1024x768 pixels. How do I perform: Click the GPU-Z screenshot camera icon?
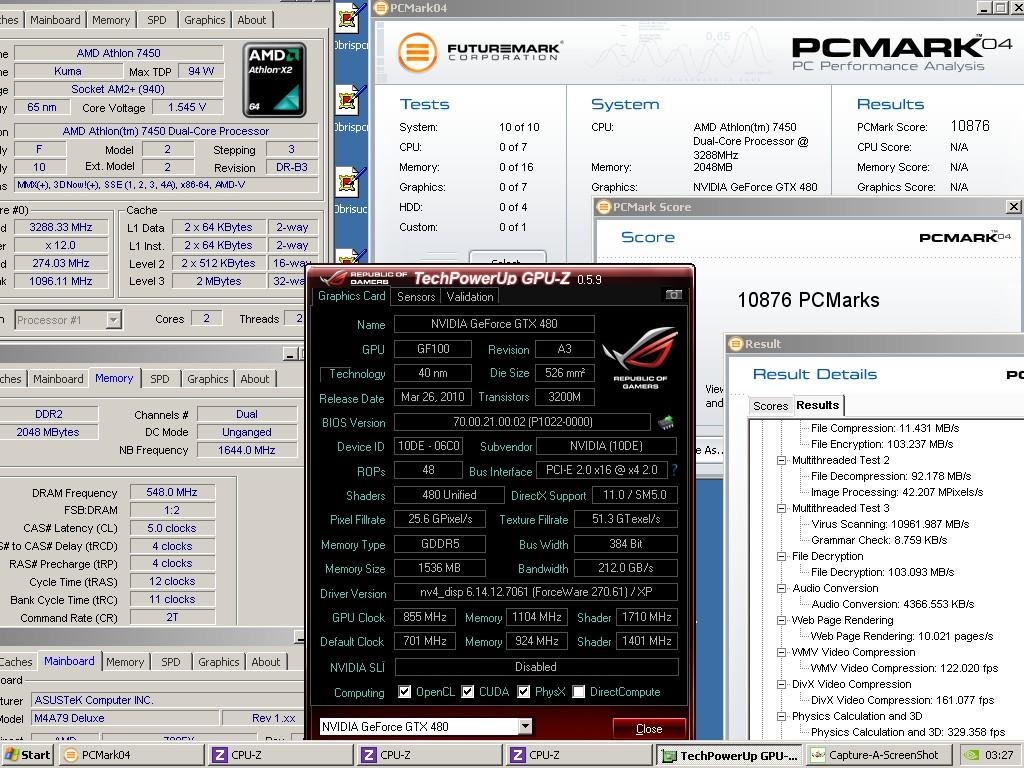point(673,295)
